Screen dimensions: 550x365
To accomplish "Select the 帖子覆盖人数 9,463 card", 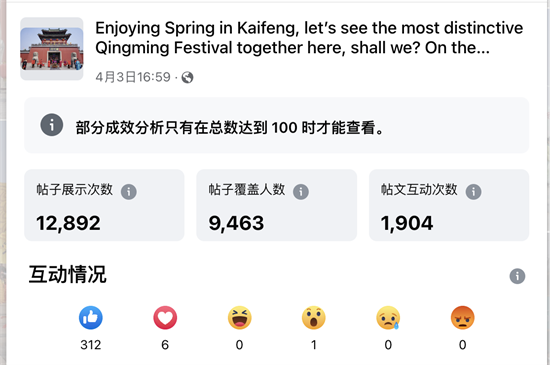I will [276, 205].
